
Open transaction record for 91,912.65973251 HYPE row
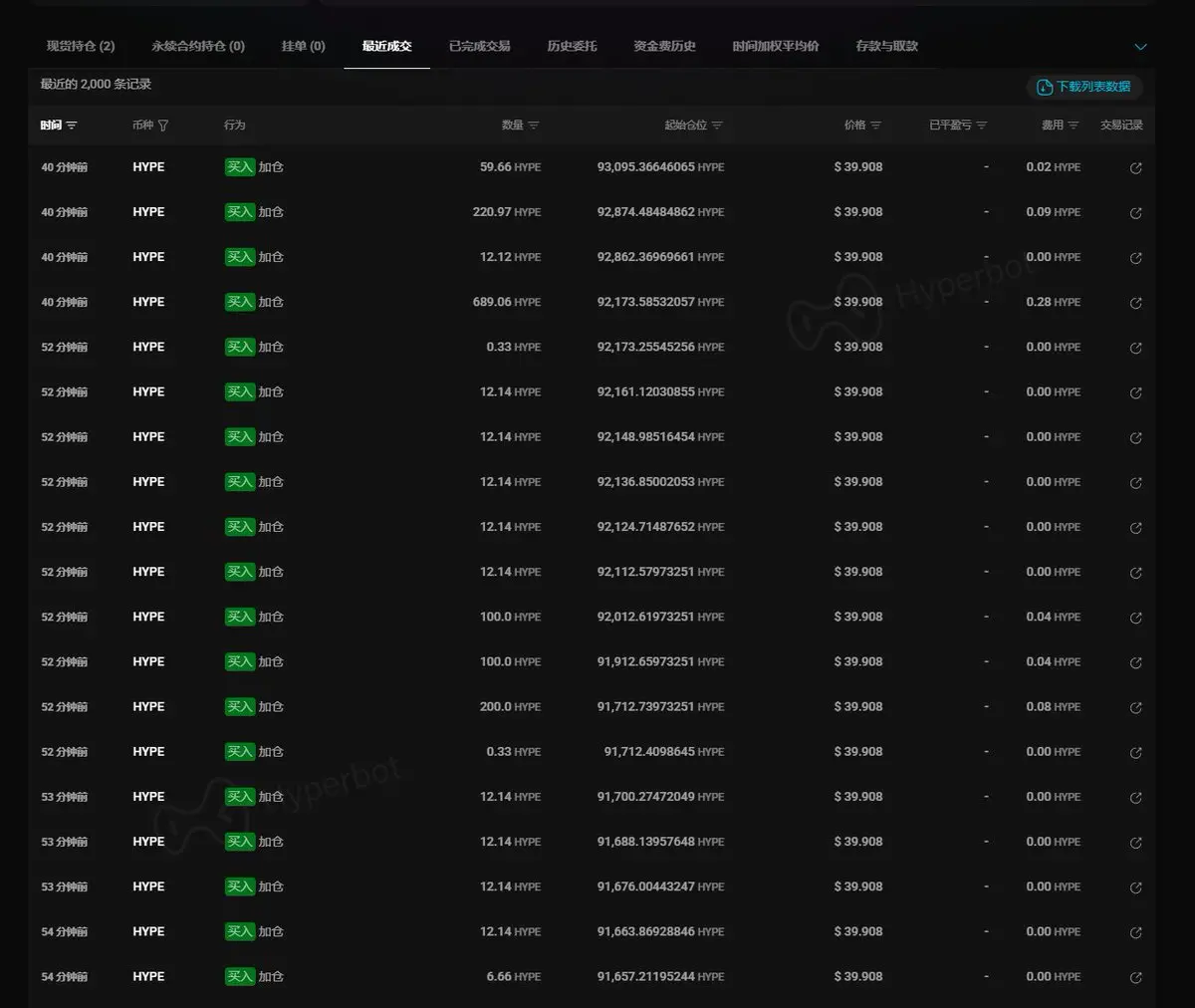tap(1135, 662)
